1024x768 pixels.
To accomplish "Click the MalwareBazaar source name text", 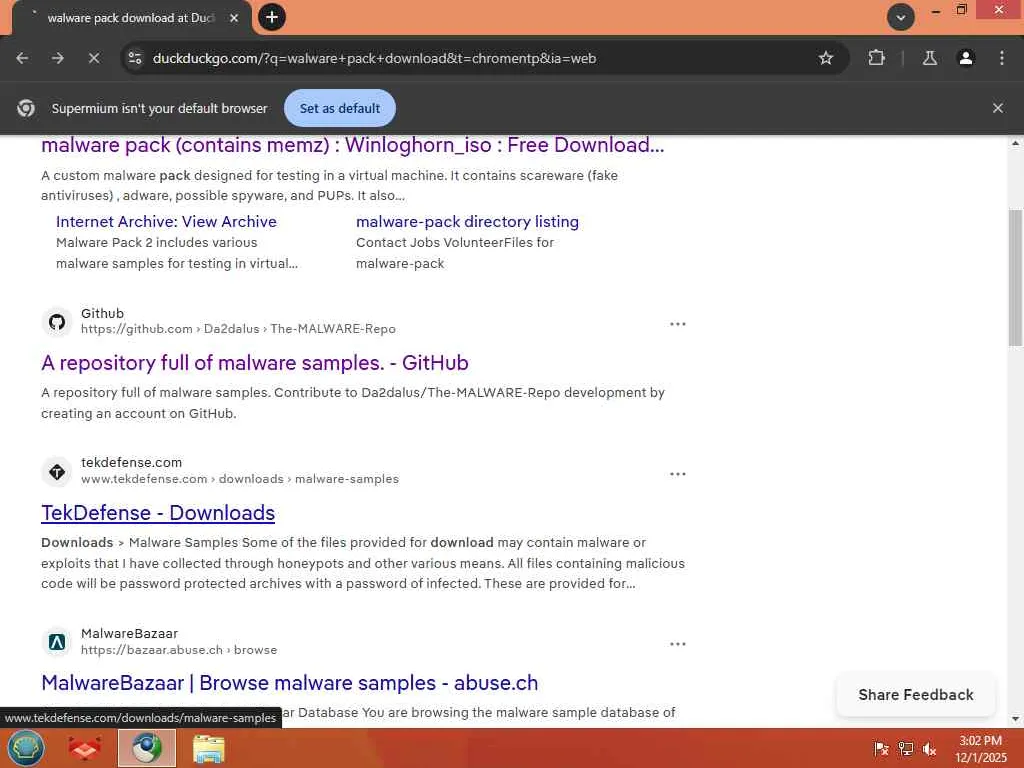I will tap(129, 633).
